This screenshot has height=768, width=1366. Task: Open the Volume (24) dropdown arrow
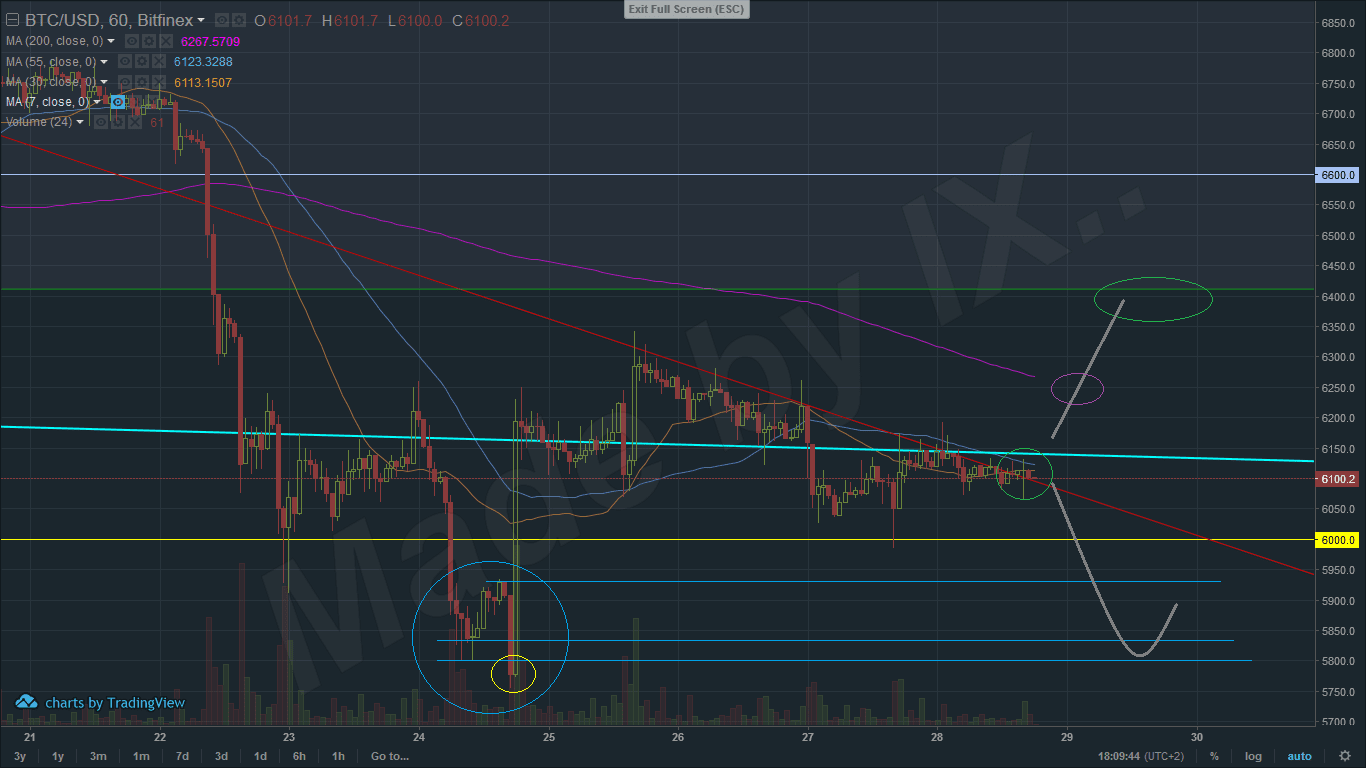point(80,122)
